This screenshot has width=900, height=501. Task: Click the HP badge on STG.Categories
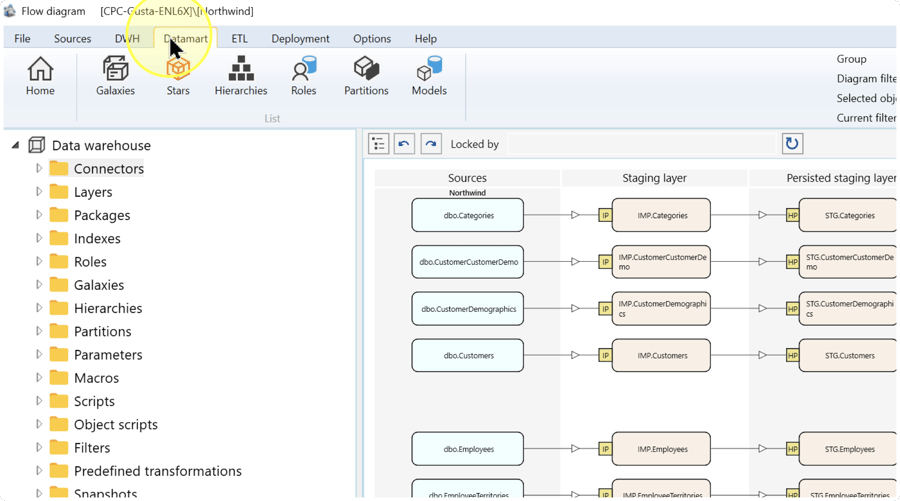coord(793,215)
